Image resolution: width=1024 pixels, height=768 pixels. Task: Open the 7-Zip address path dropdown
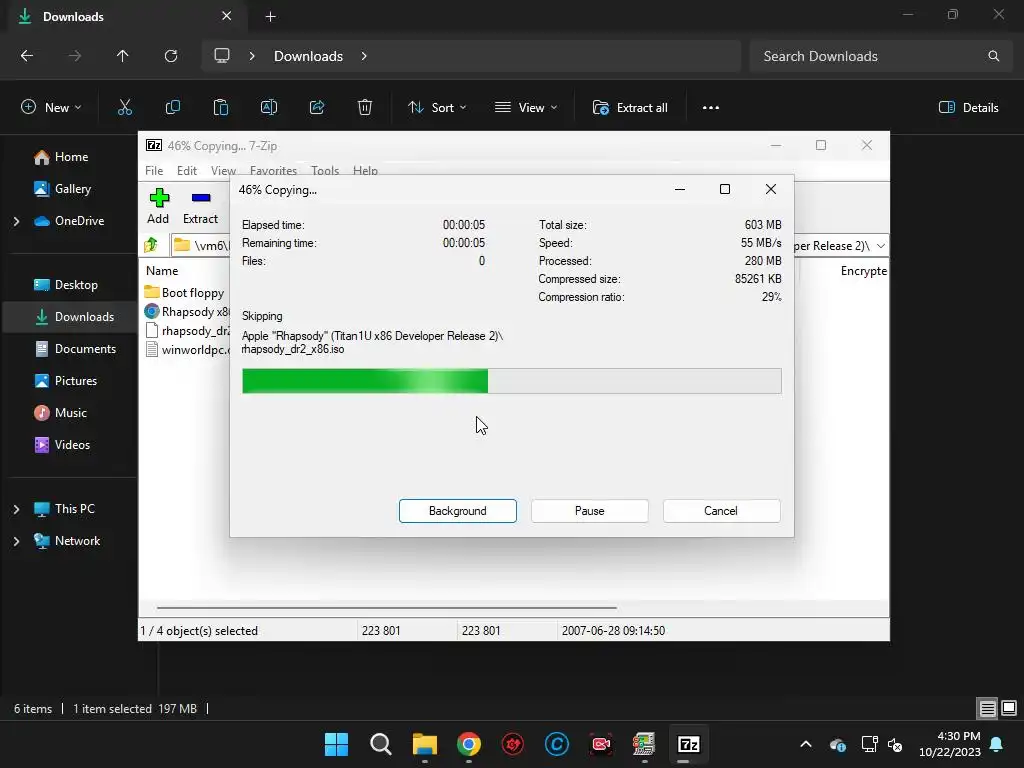880,246
